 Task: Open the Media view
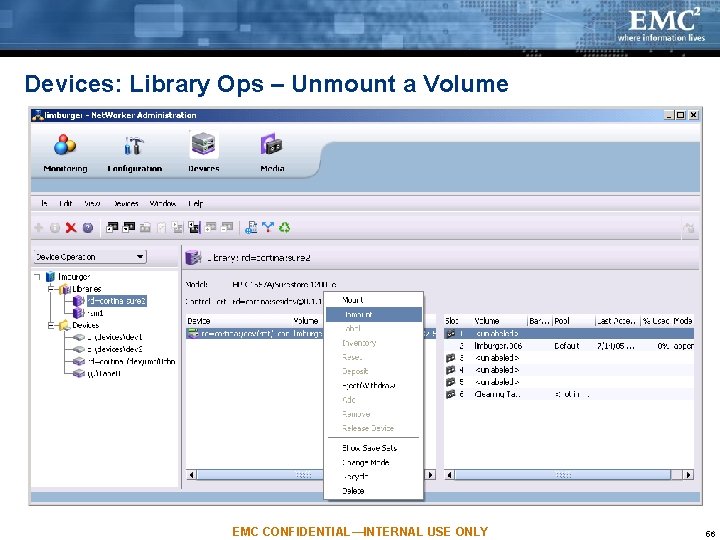(272, 154)
